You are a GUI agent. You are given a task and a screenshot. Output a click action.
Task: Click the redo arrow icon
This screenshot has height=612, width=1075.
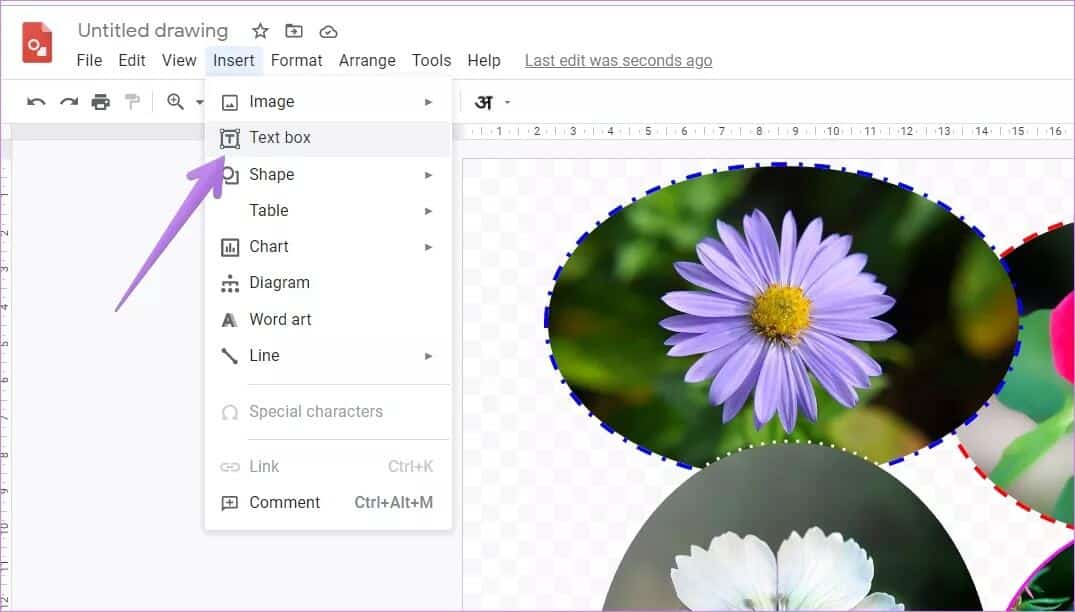coord(69,102)
